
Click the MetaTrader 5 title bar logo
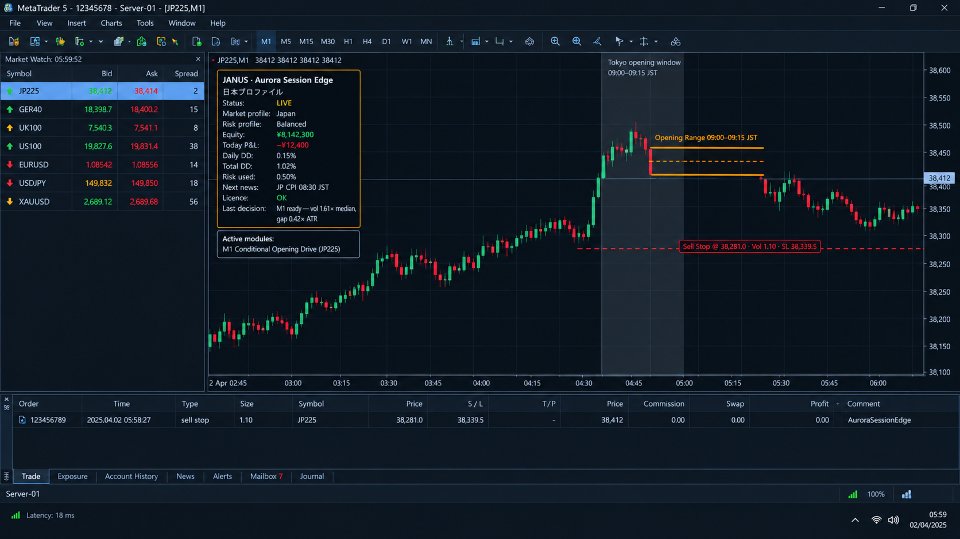point(8,8)
